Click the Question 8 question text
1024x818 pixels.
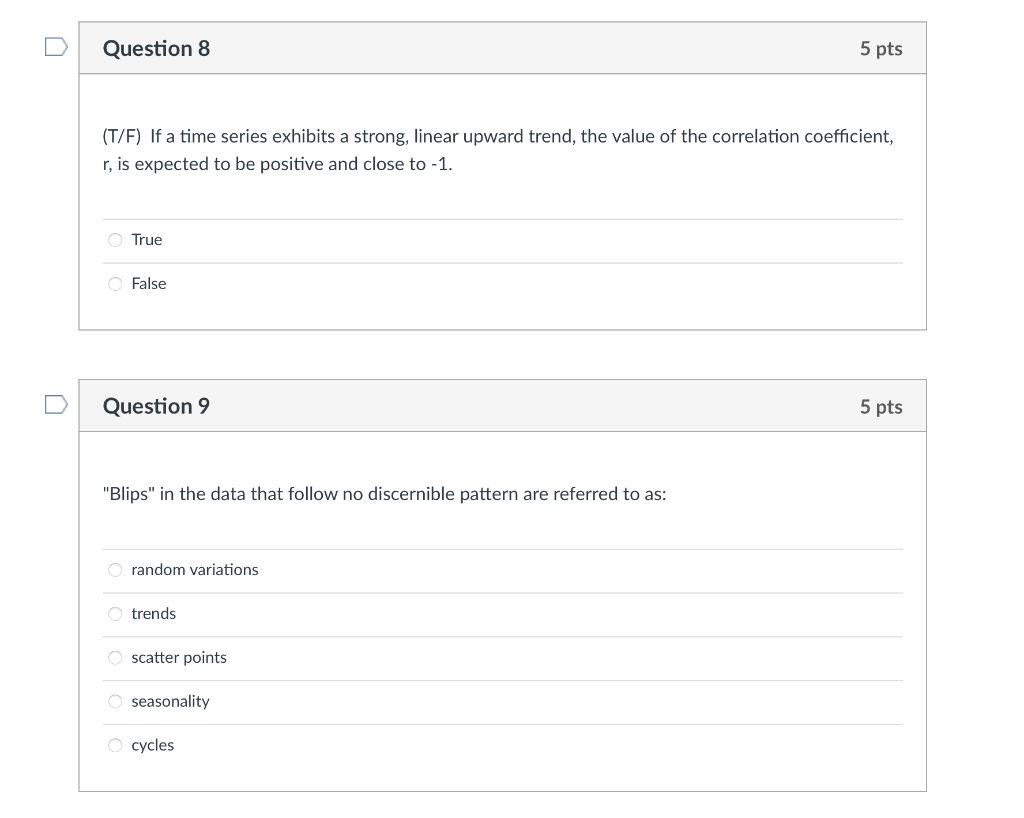(x=497, y=149)
